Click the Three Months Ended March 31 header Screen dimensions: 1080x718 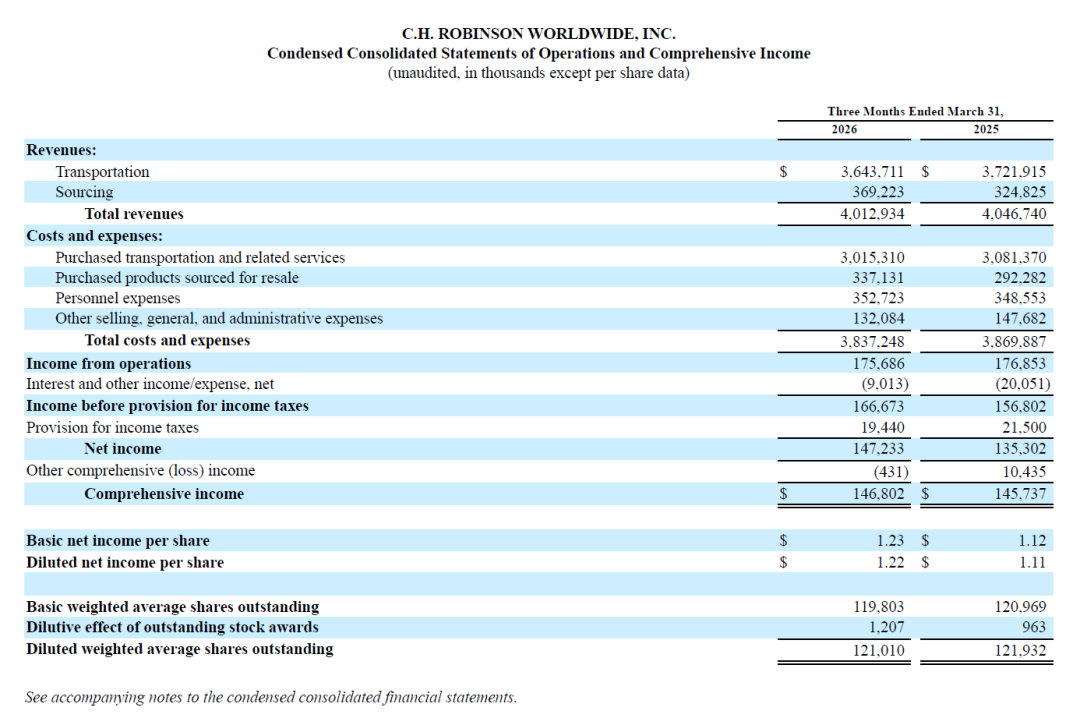click(x=915, y=111)
